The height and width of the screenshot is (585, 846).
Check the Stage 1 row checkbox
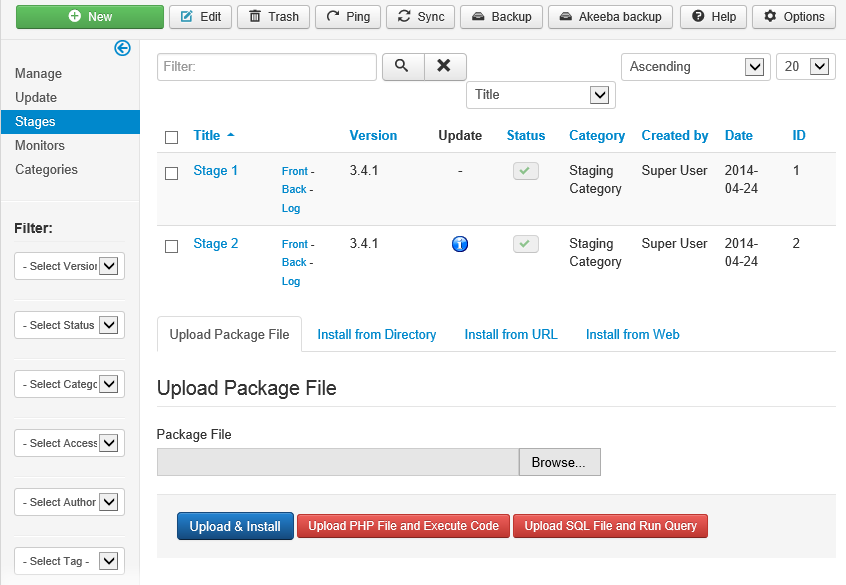(x=171, y=173)
